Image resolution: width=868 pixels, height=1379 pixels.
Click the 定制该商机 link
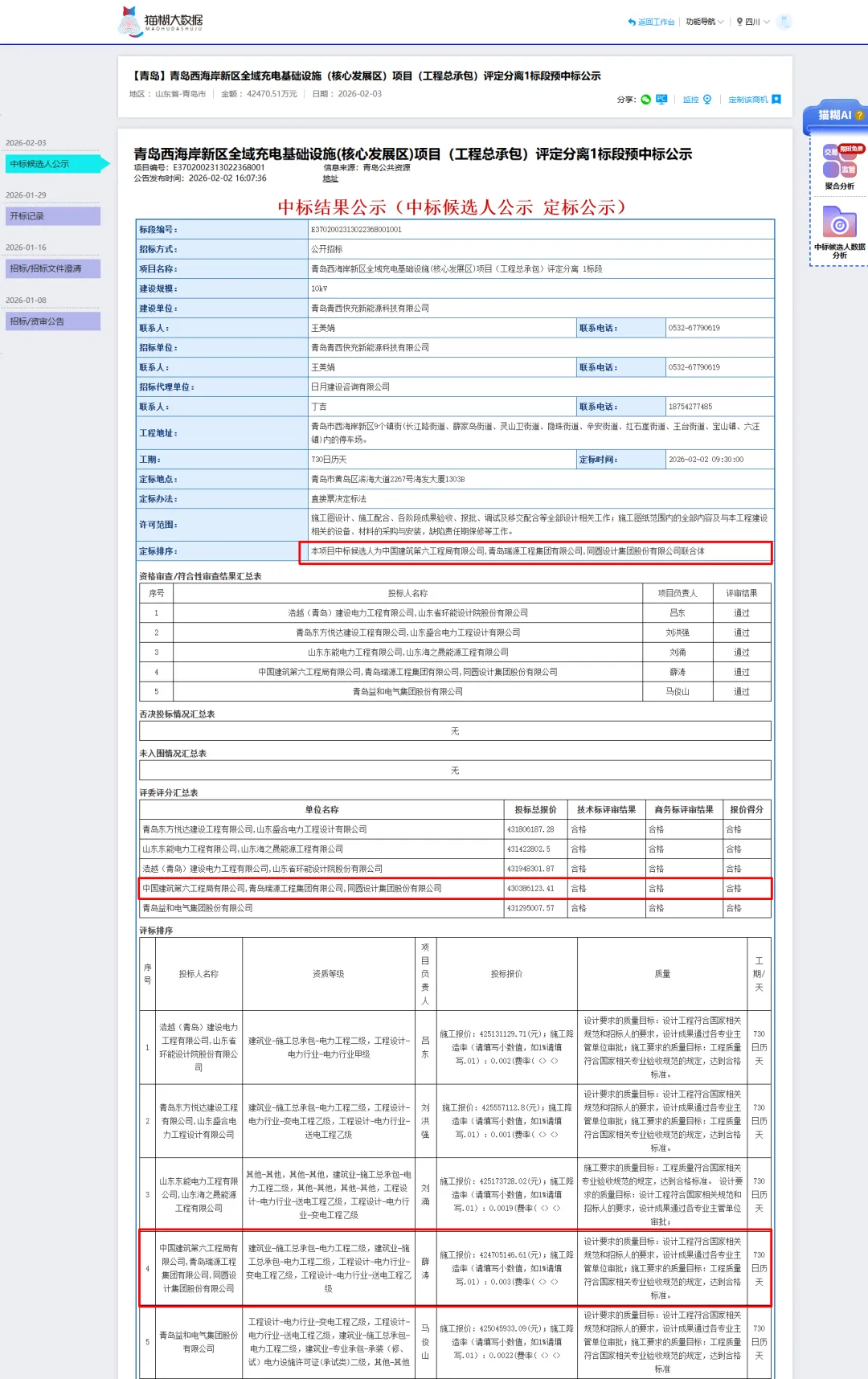point(748,100)
